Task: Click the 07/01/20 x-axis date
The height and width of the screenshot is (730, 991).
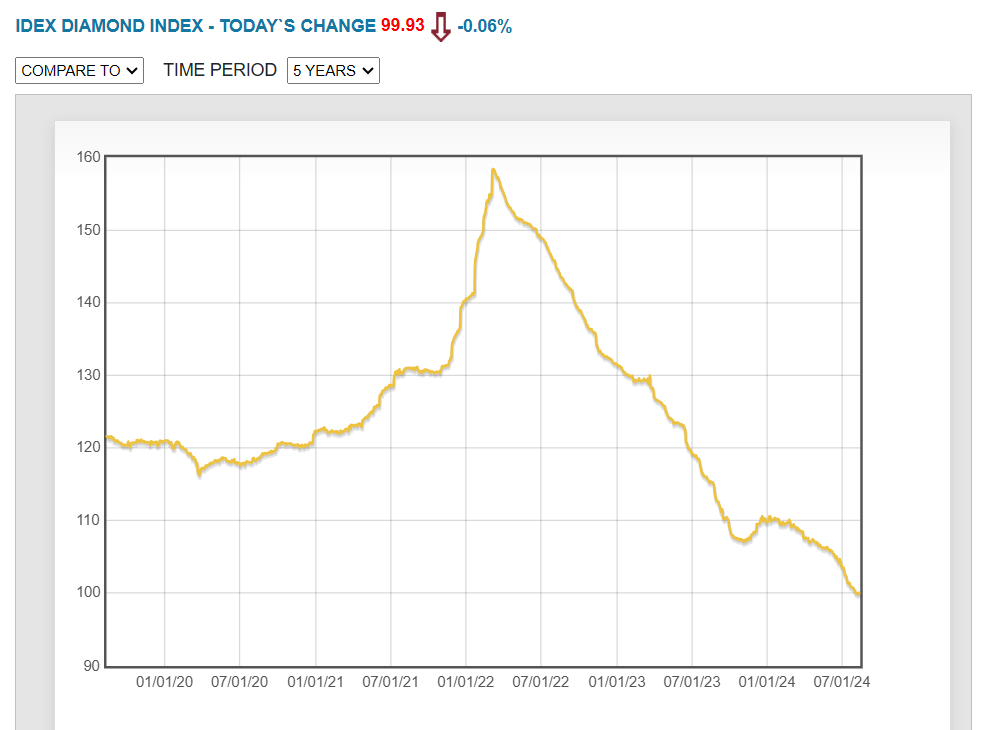Action: (240, 682)
